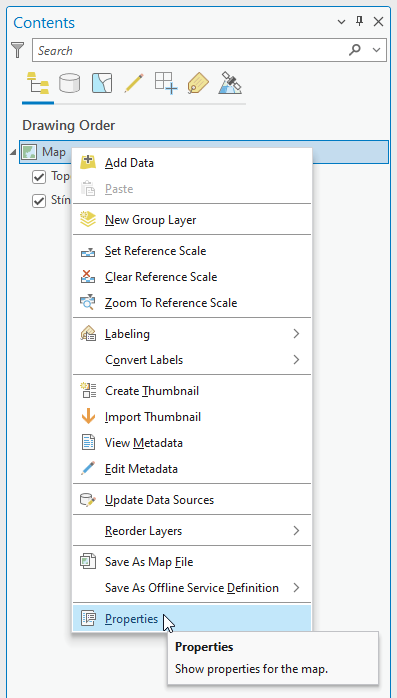Uncheck the Topographic layer checkbox

click(x=39, y=177)
